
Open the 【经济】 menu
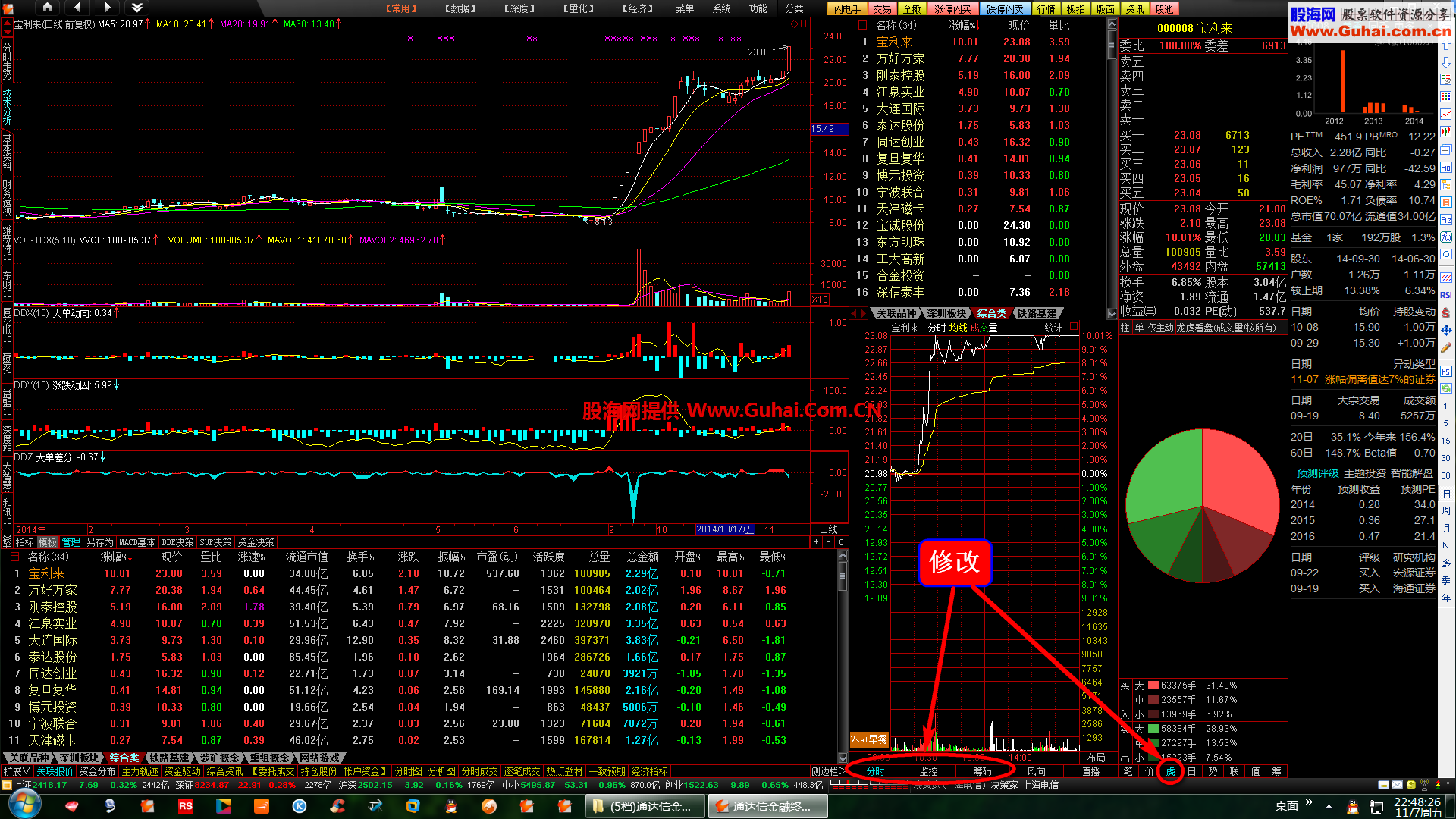[638, 8]
